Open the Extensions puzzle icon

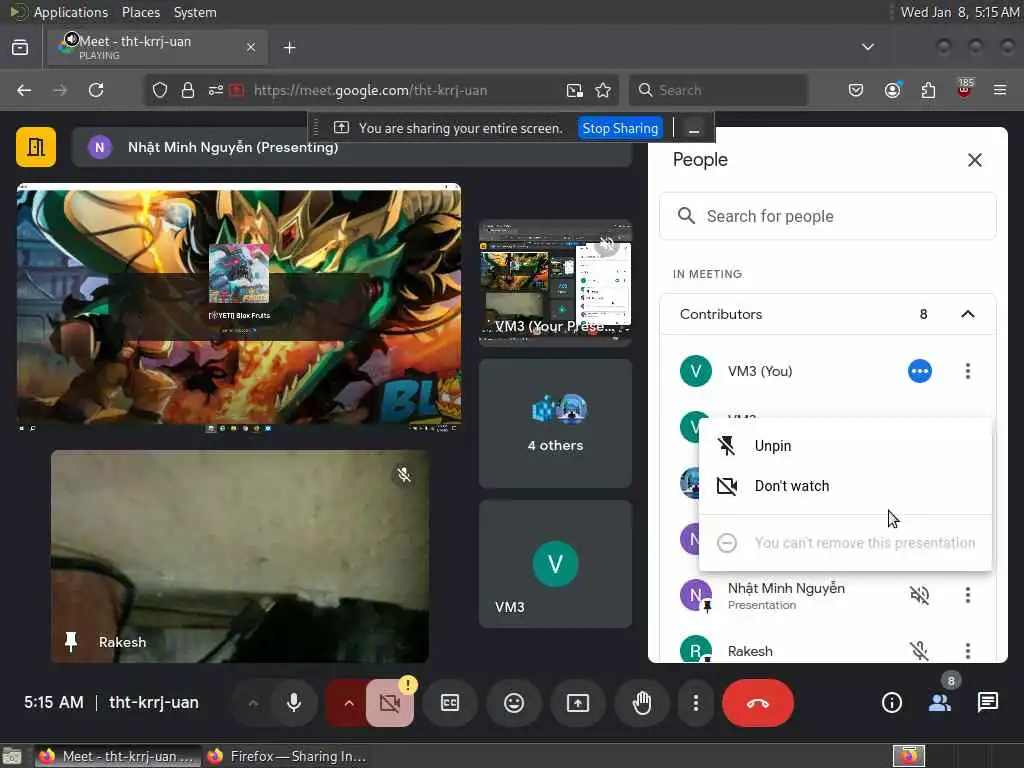point(928,90)
